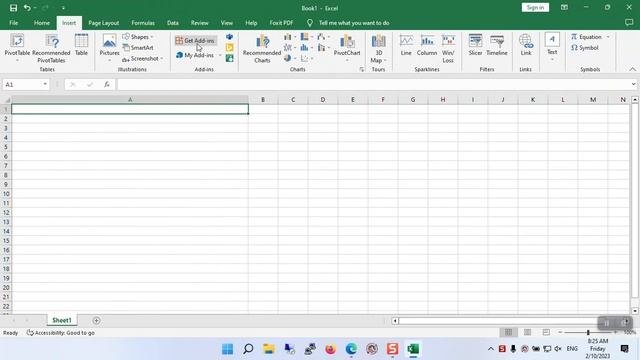This screenshot has width=640, height=360.
Task: Click Get Add-ins
Action: coord(195,40)
